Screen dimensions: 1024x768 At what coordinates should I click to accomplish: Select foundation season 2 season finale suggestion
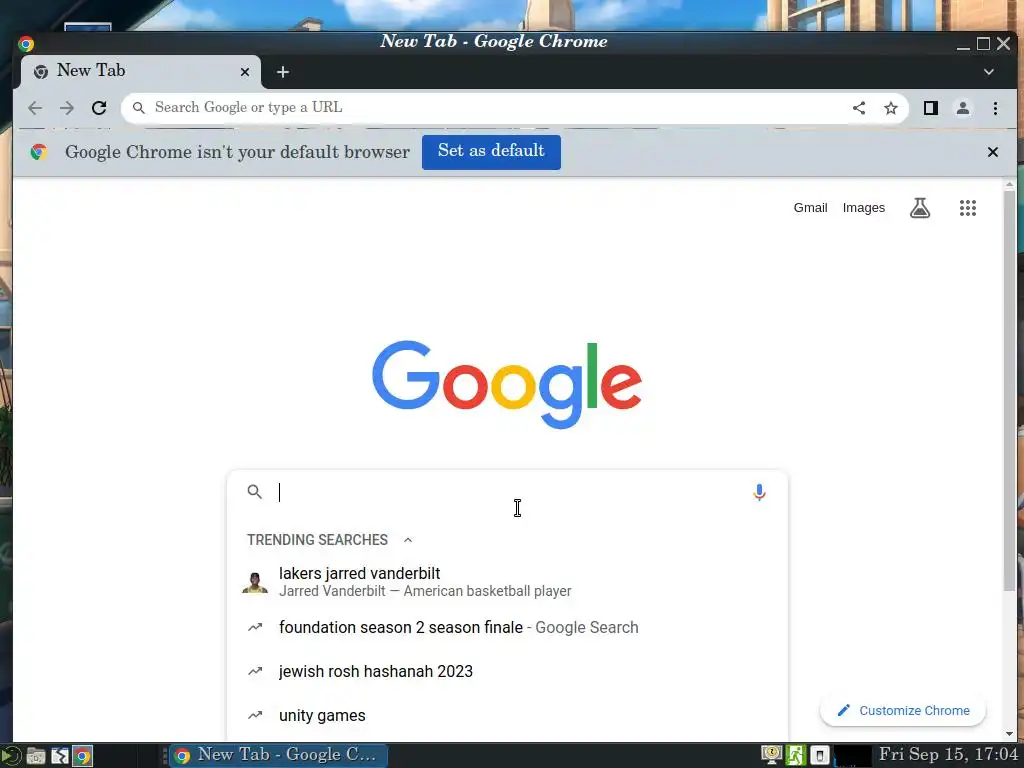point(507,628)
